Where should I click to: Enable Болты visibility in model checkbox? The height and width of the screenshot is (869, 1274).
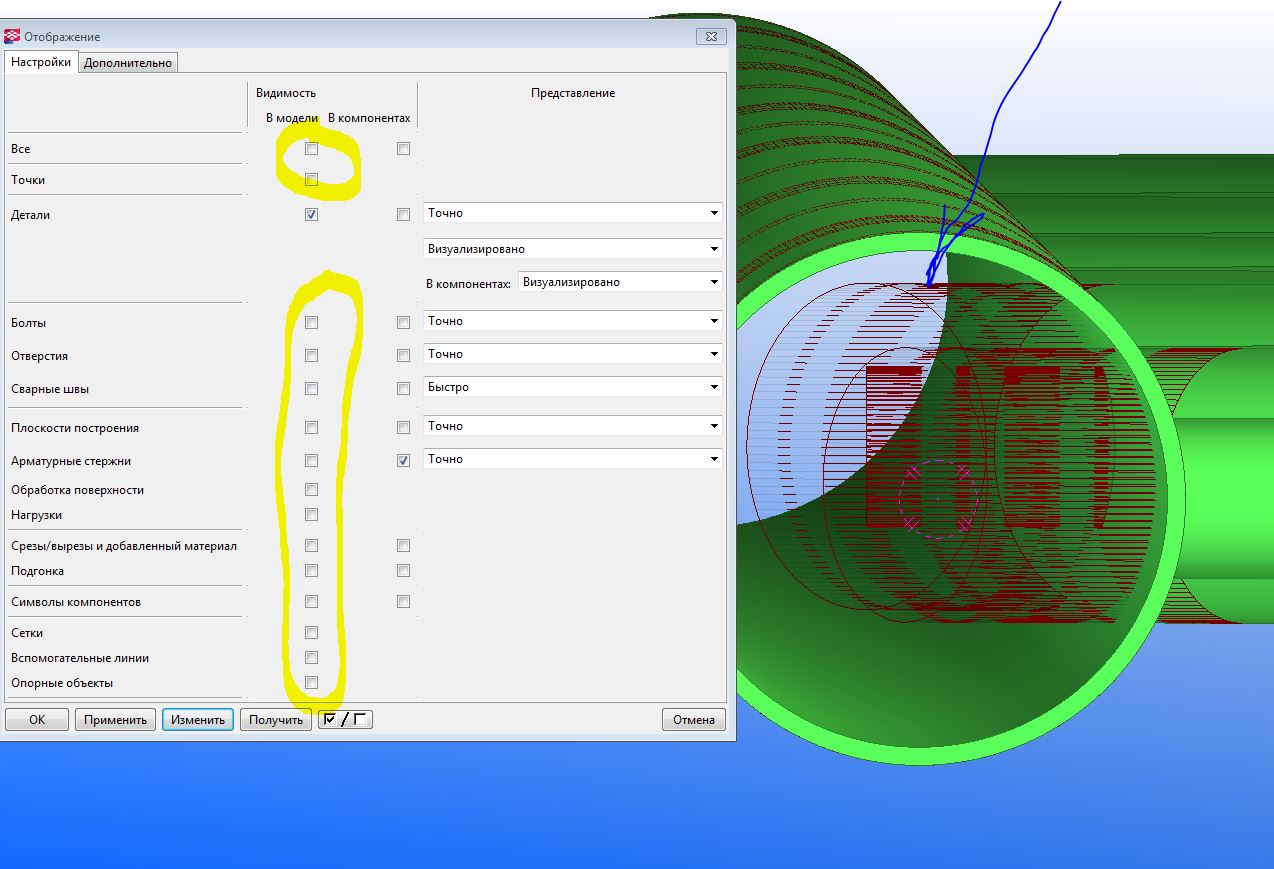coord(311,323)
